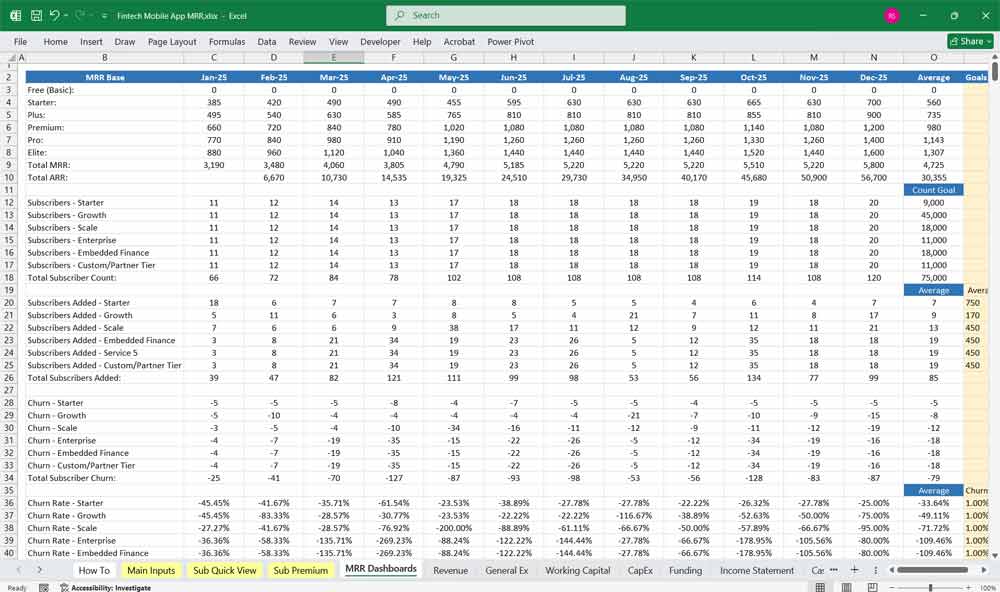Open the Undo history dropdown arrow
The width and height of the screenshot is (1000, 592).
(x=66, y=16)
